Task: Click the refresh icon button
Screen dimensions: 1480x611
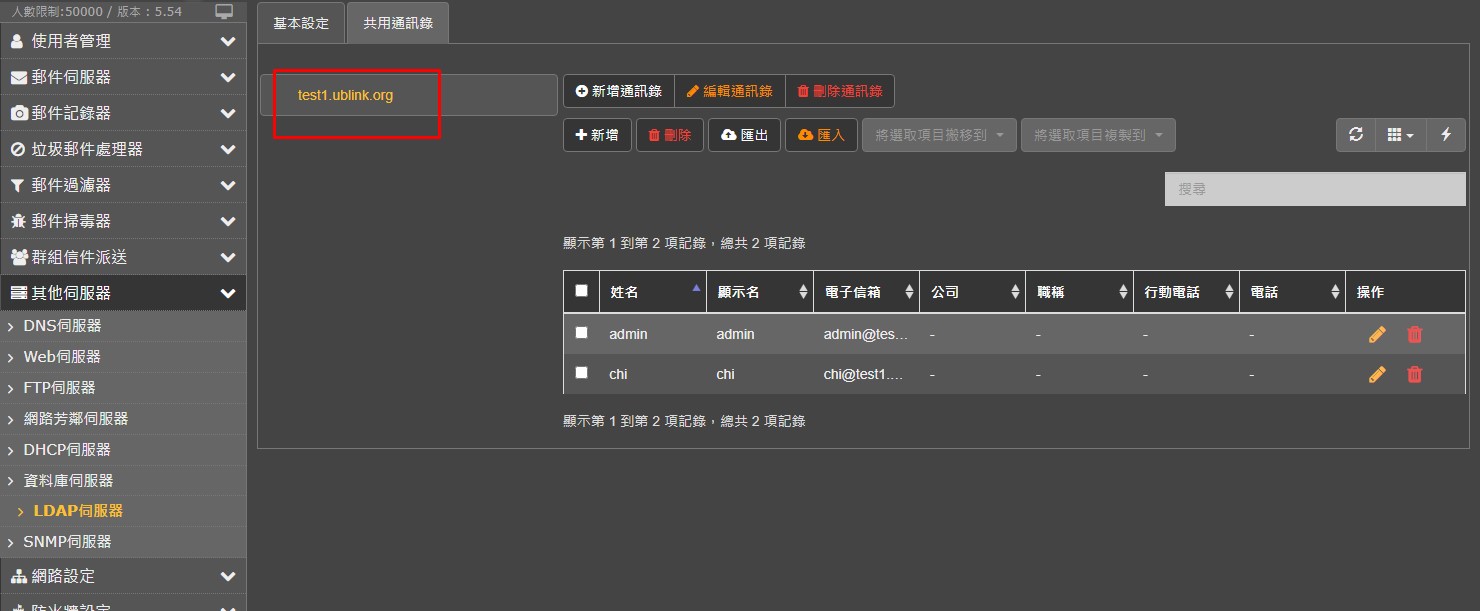Action: pos(1356,135)
